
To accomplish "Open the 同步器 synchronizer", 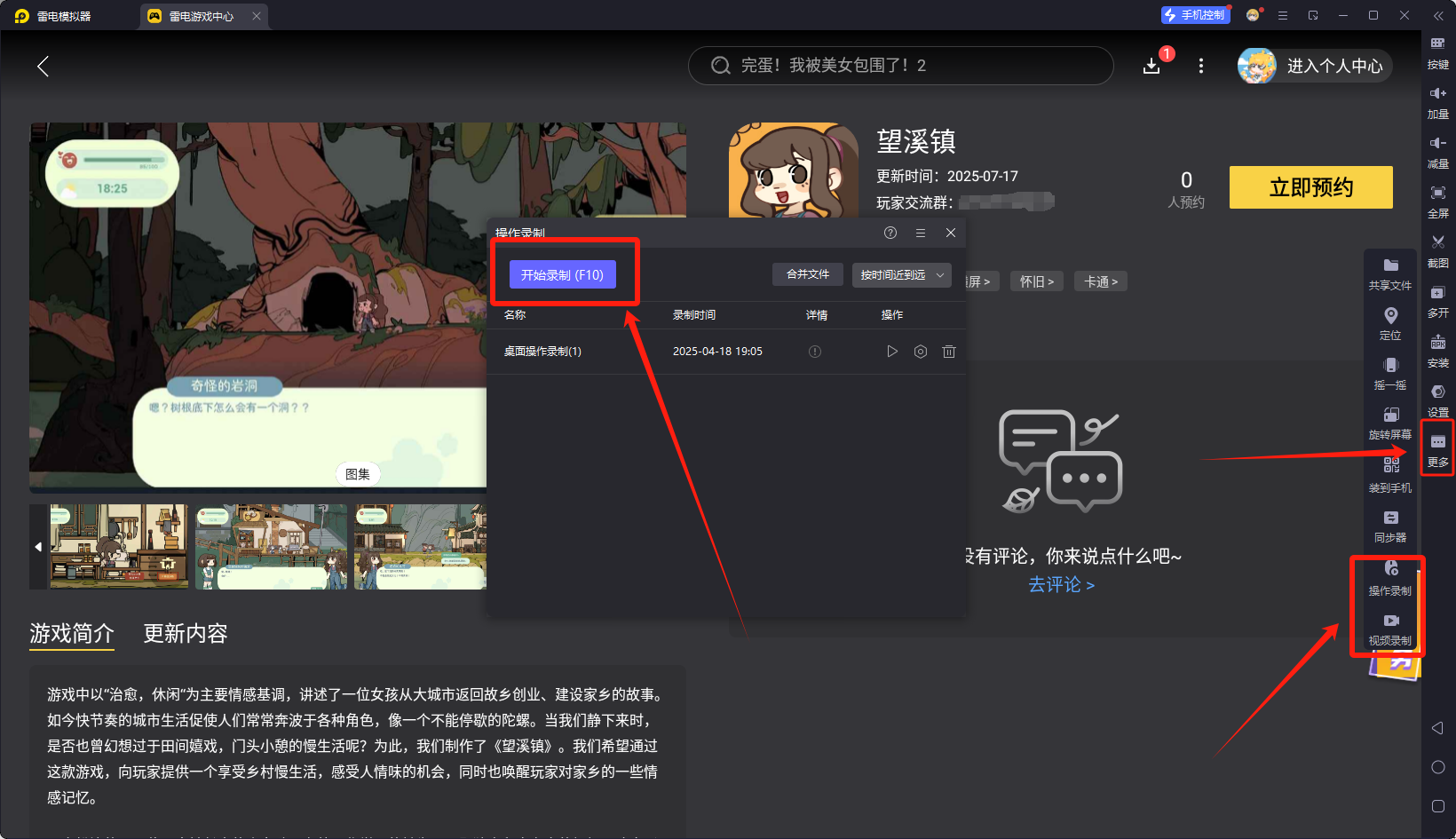I will tap(1390, 527).
